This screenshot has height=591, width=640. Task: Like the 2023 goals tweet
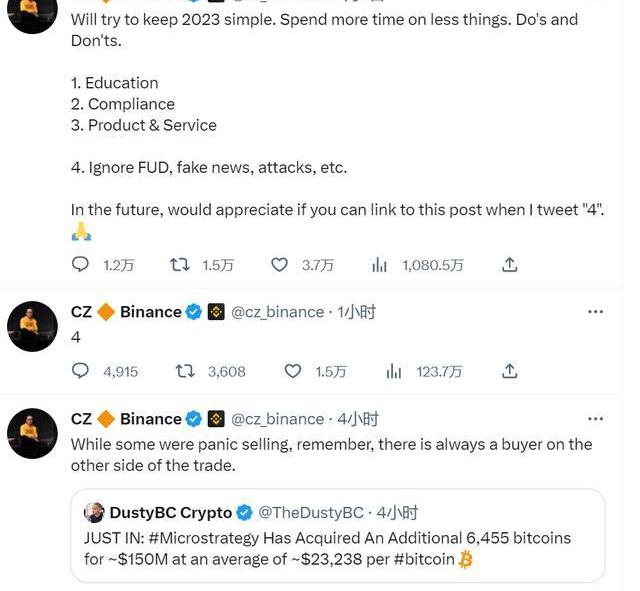click(281, 265)
